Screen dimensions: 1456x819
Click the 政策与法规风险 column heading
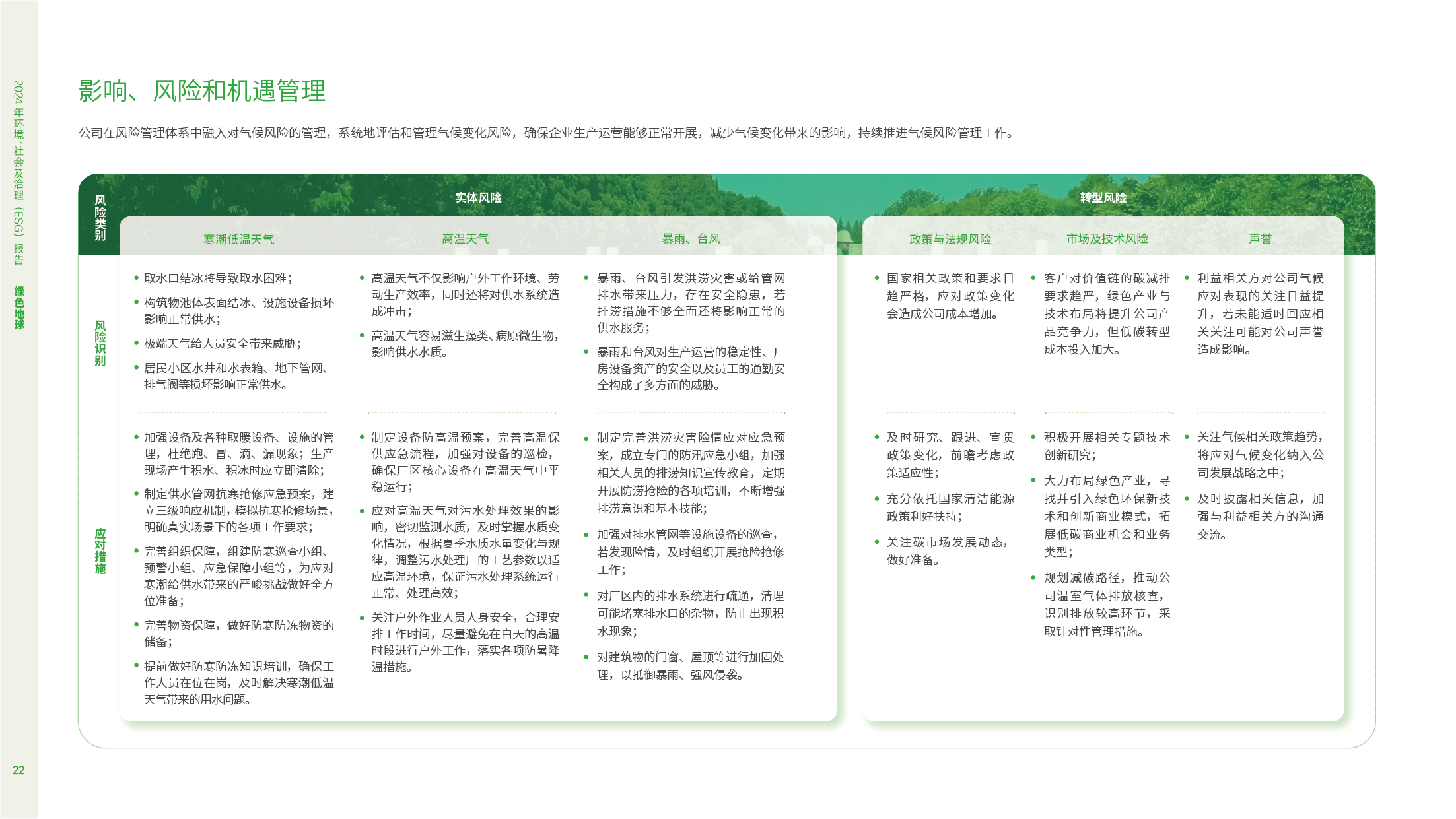(950, 239)
